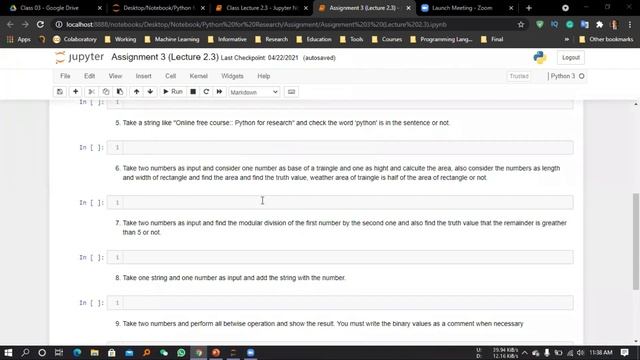640x360 pixels.
Task: Open Windows search from the taskbar
Action: pos(25,353)
